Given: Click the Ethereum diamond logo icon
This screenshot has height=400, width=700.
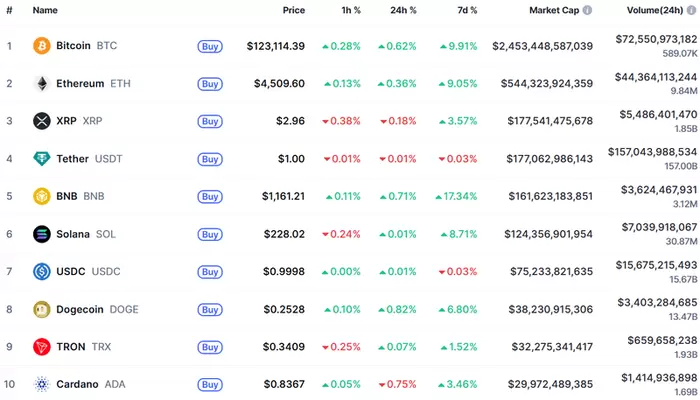Looking at the screenshot, I should point(41,83).
